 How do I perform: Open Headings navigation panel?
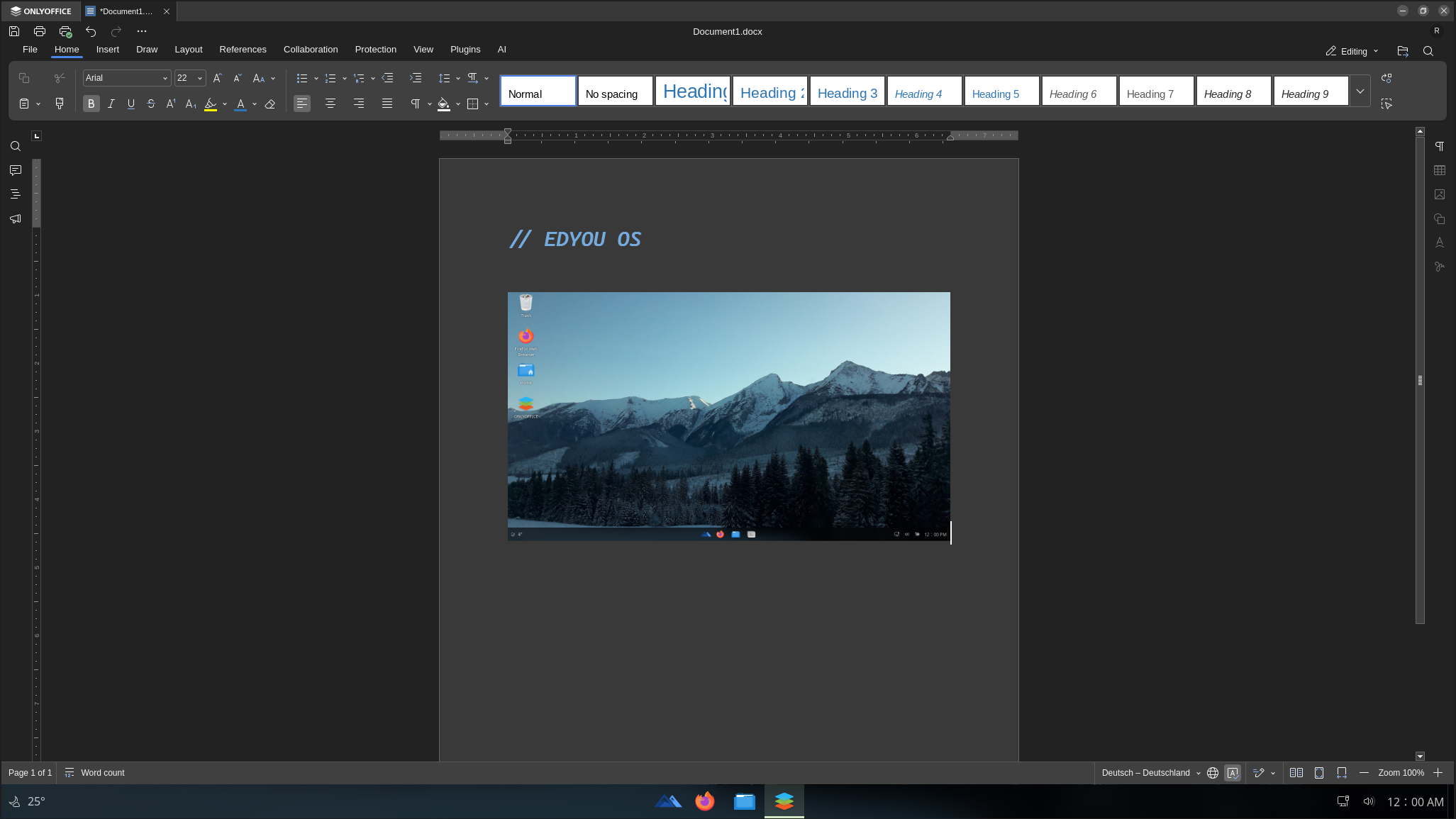16,194
